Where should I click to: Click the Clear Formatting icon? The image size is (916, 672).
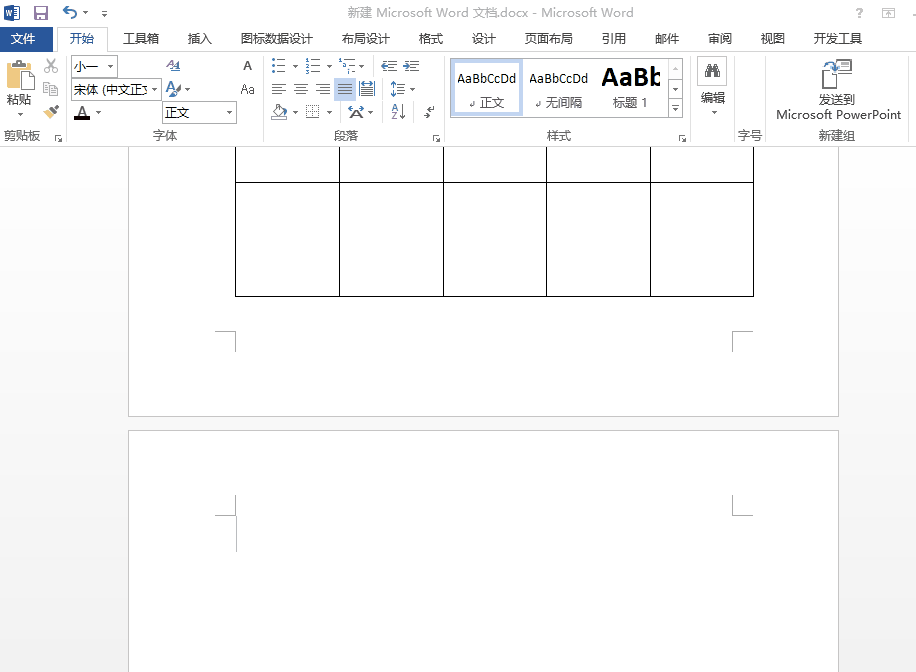pos(174,66)
